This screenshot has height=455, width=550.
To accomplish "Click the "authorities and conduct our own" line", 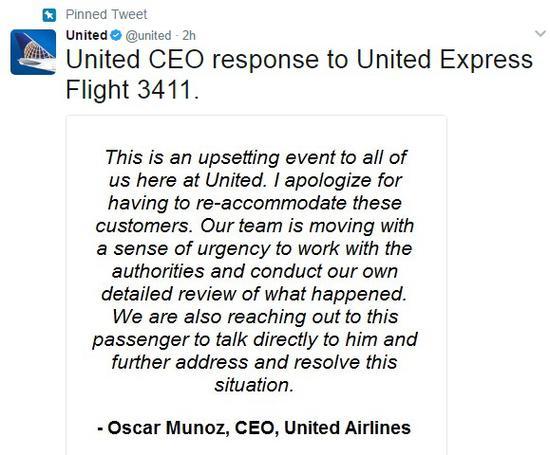I will pyautogui.click(x=255, y=271).
